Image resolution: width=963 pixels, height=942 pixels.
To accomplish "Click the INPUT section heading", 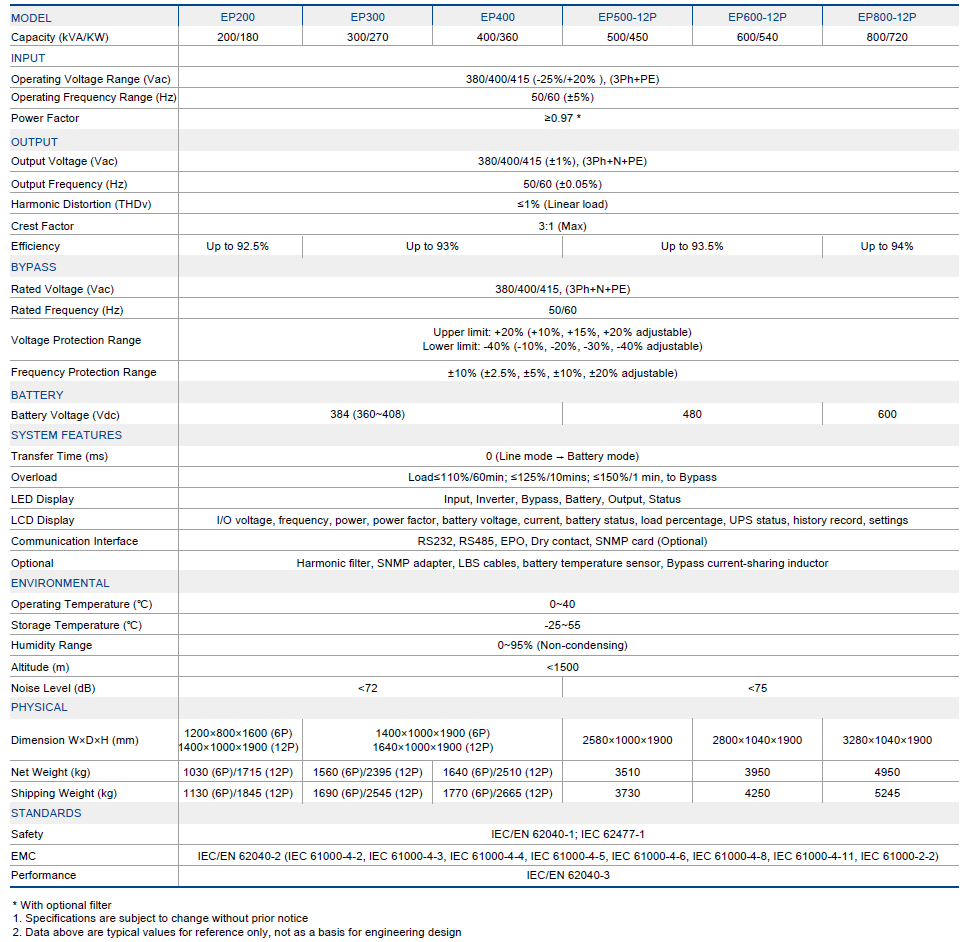I will click(x=28, y=58).
